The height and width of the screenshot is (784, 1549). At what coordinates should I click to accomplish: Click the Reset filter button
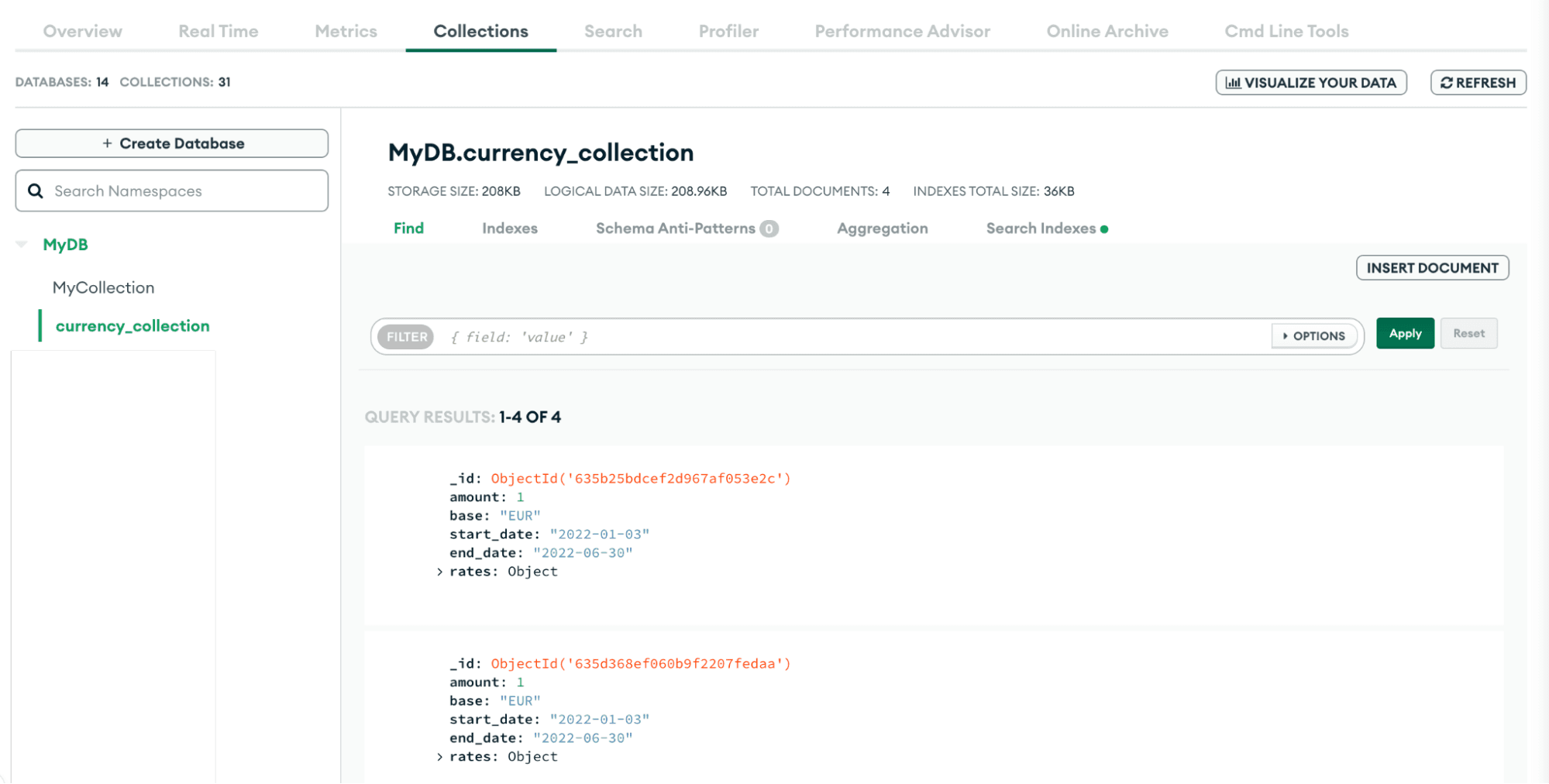(x=1468, y=334)
